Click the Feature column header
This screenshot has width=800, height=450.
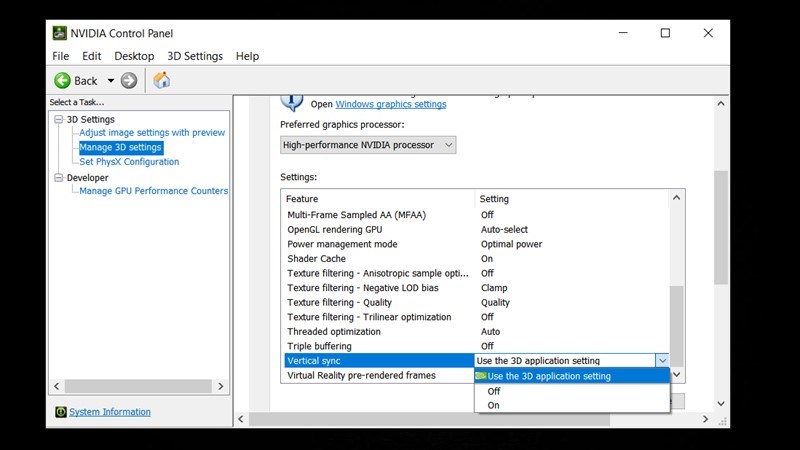(x=378, y=199)
